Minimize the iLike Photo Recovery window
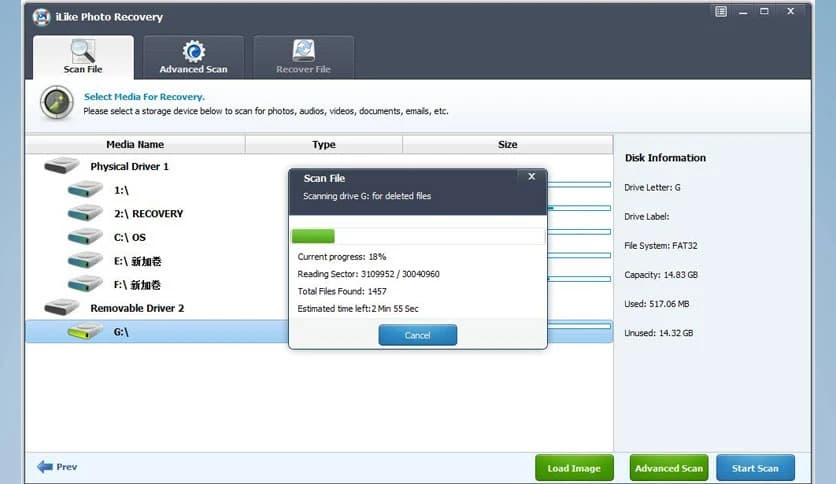Screen dimensions: 836x484 (x=743, y=12)
